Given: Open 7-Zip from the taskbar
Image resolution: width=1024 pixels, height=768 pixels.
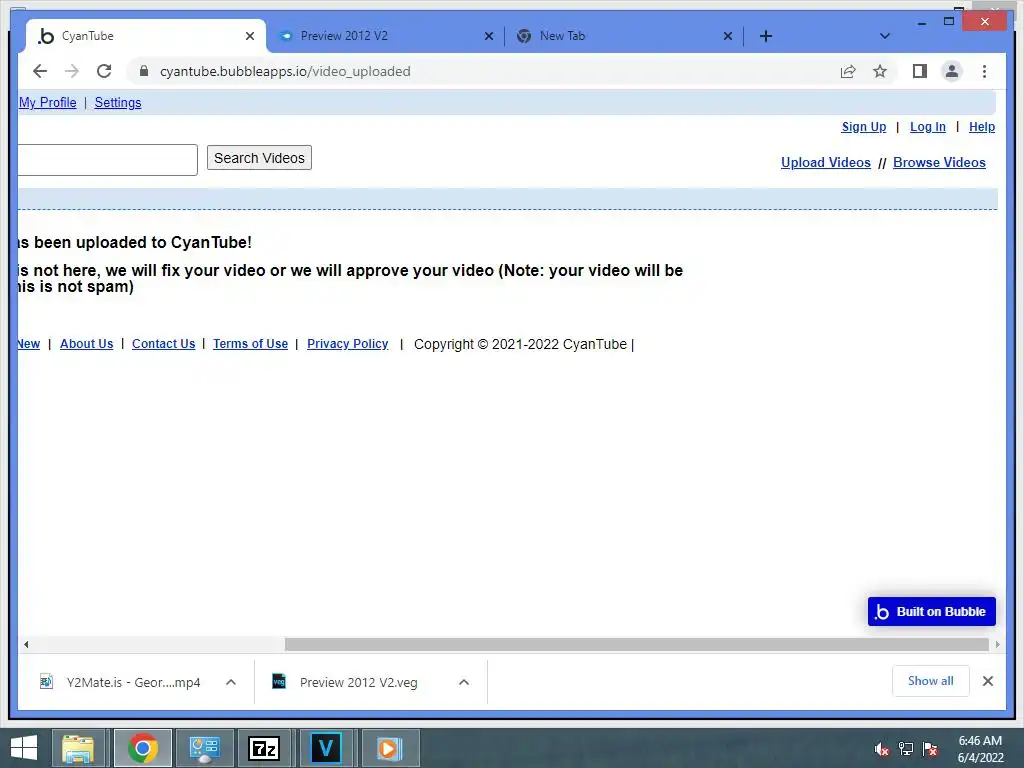Looking at the screenshot, I should pyautogui.click(x=264, y=748).
